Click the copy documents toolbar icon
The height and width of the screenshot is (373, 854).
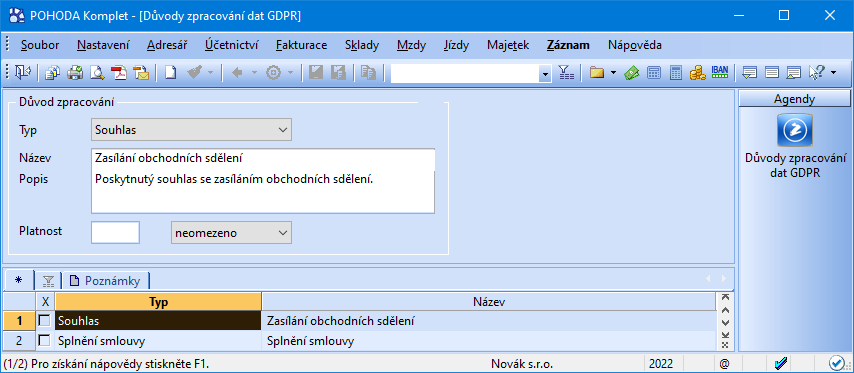52,73
